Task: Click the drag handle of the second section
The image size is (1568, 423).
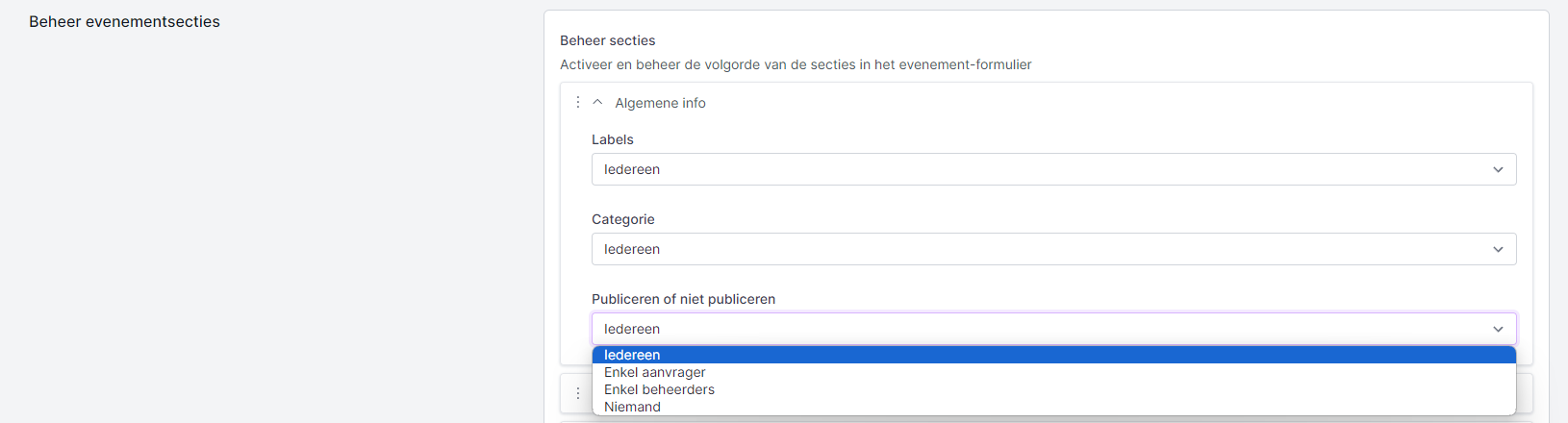Action: (x=577, y=393)
